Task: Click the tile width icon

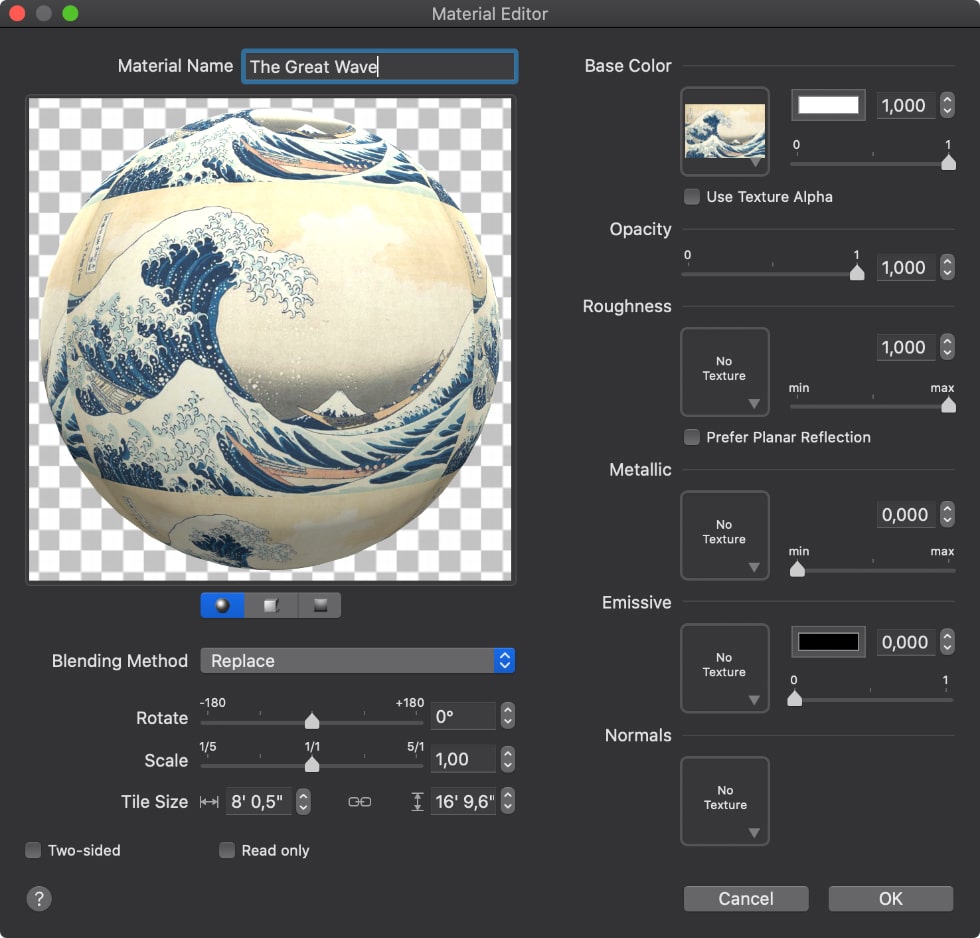Action: [x=209, y=802]
